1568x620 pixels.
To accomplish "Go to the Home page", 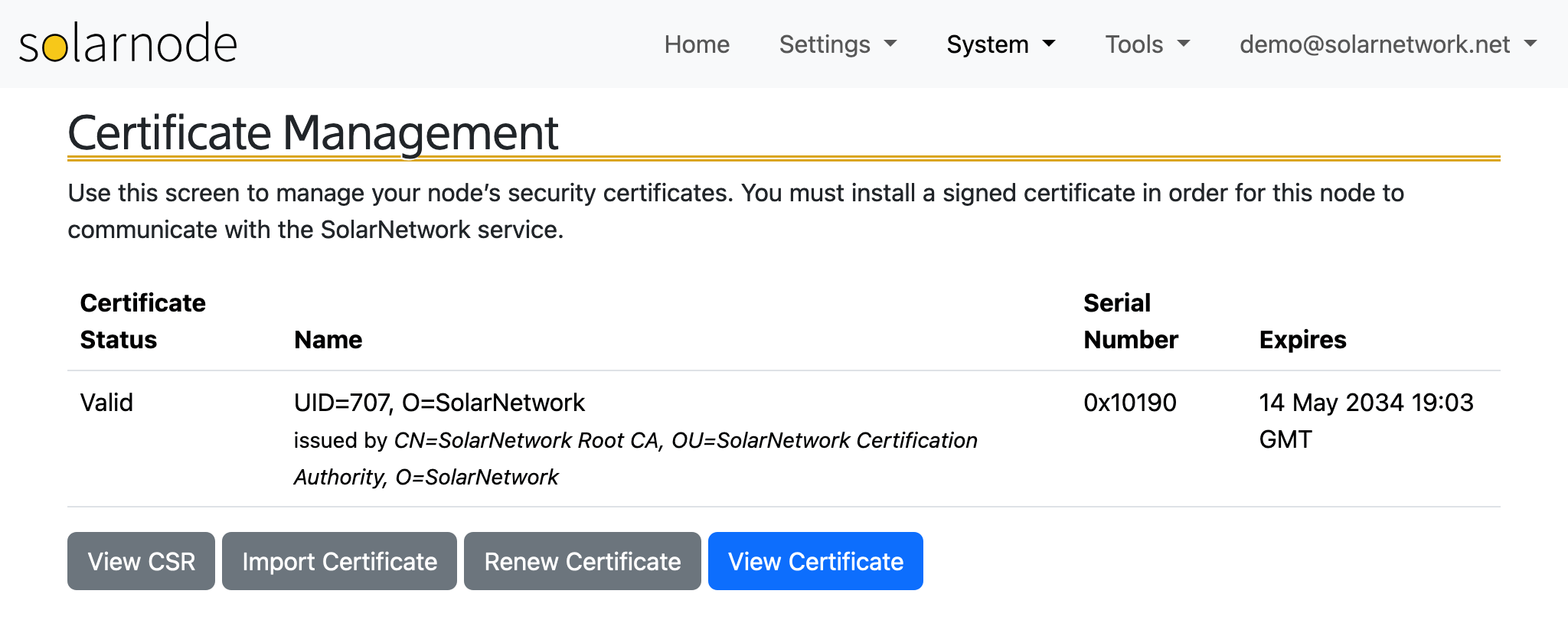I will click(x=697, y=44).
